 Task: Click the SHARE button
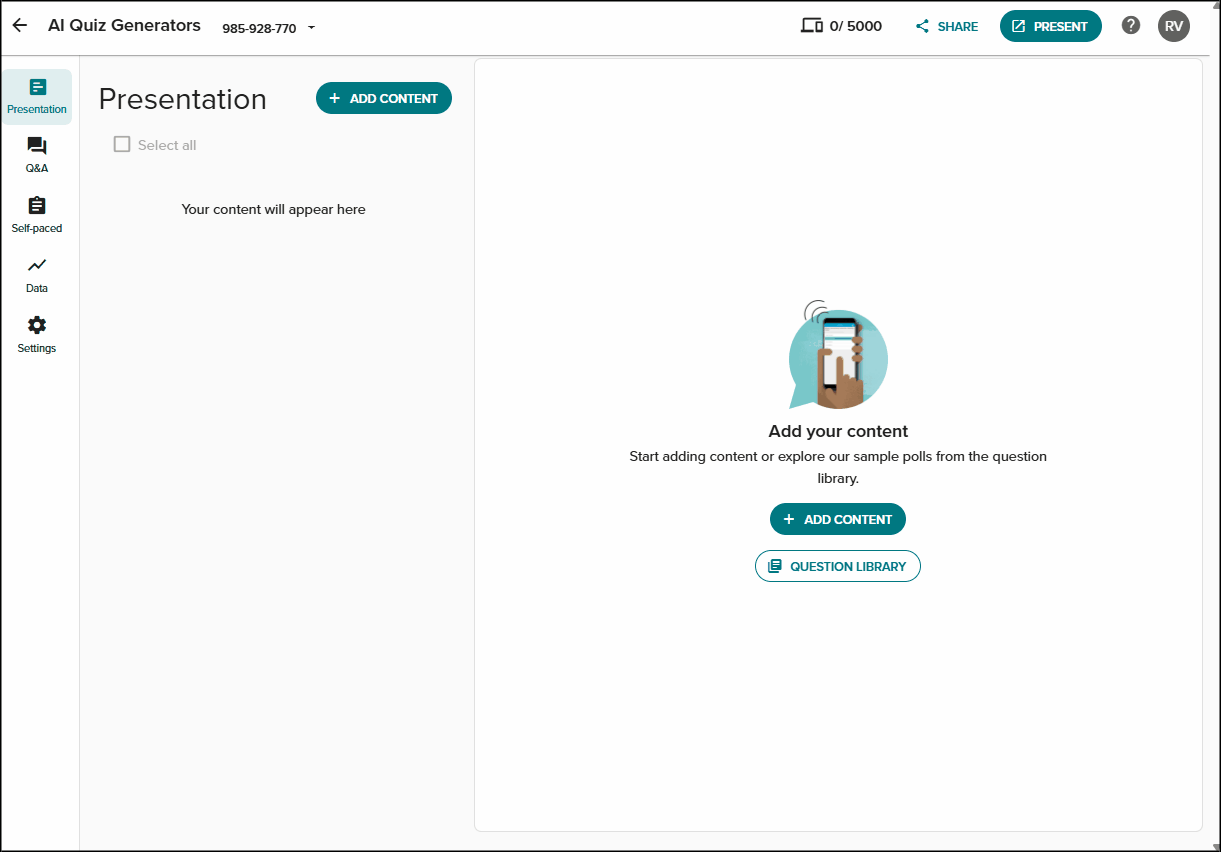[x=947, y=27]
